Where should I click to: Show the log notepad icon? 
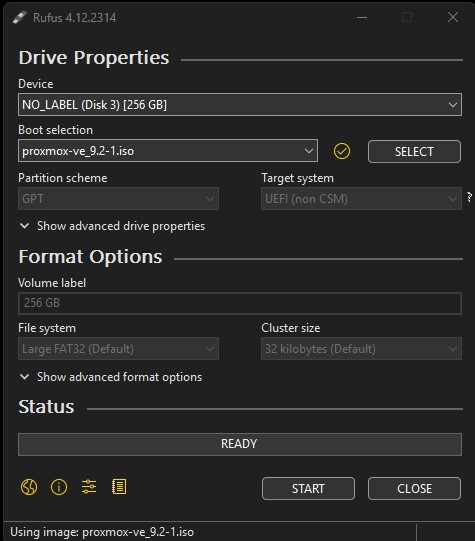(x=119, y=487)
